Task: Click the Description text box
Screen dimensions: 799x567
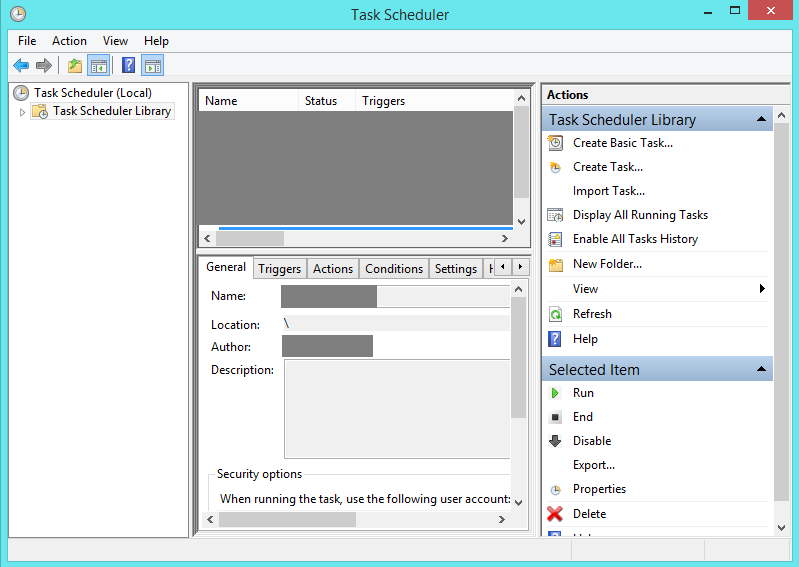Action: pos(397,409)
